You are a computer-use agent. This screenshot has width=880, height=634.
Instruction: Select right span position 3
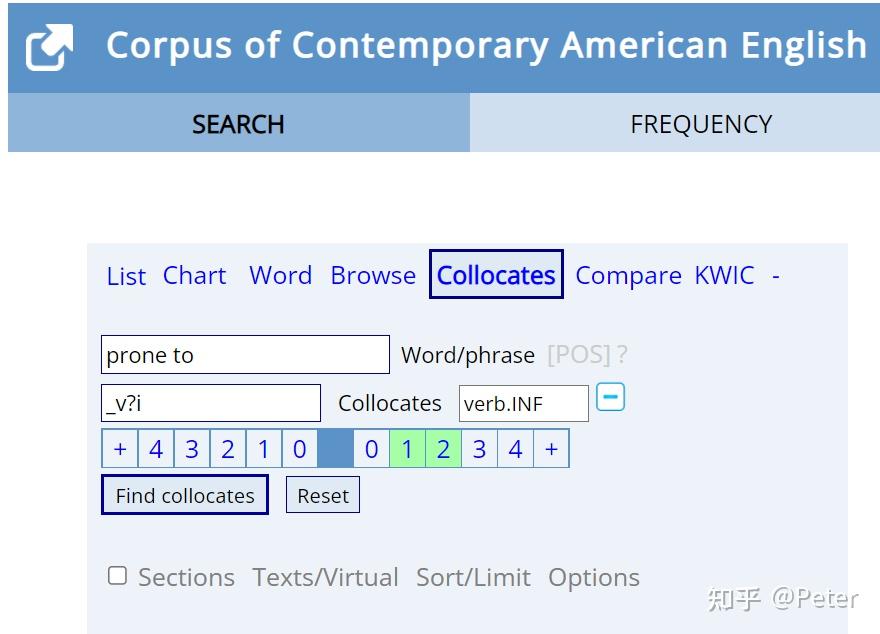[x=479, y=449]
